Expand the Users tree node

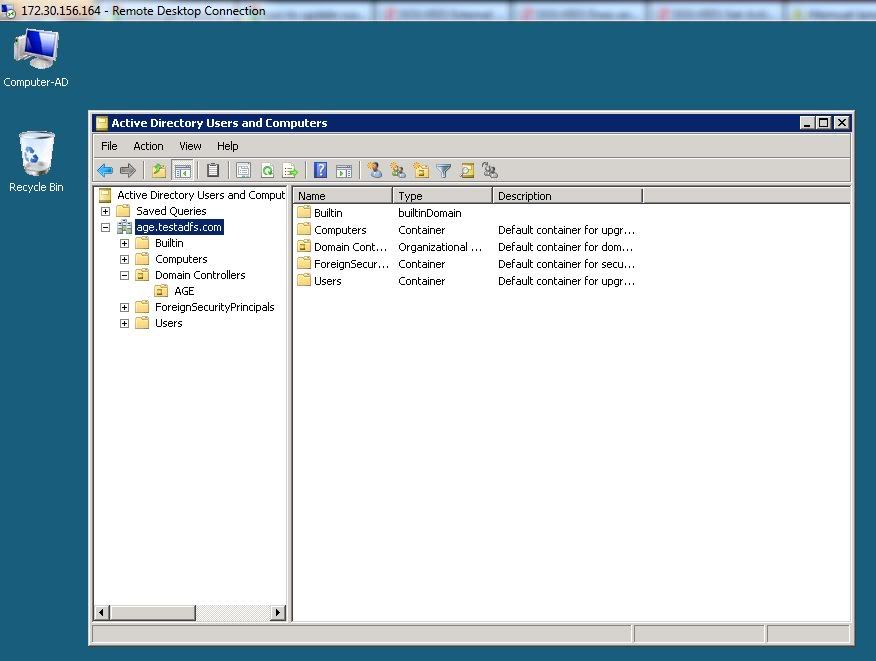pos(124,323)
